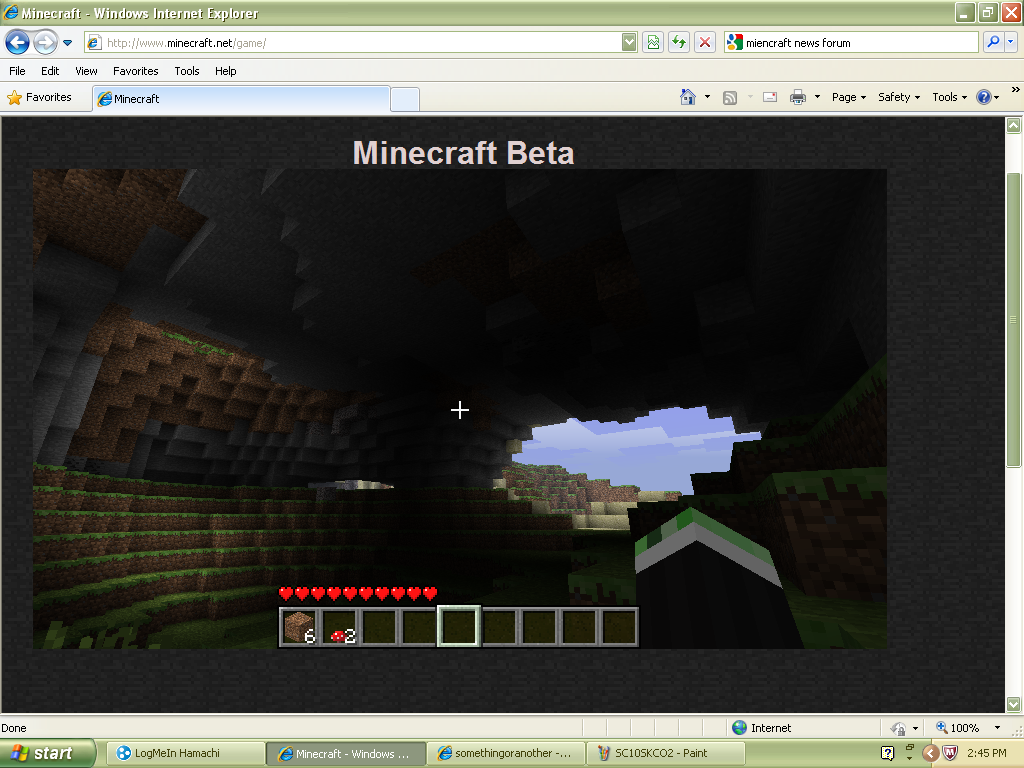Image resolution: width=1024 pixels, height=768 pixels.
Task: Expand the Print options dropdown arrow
Action: [817, 97]
